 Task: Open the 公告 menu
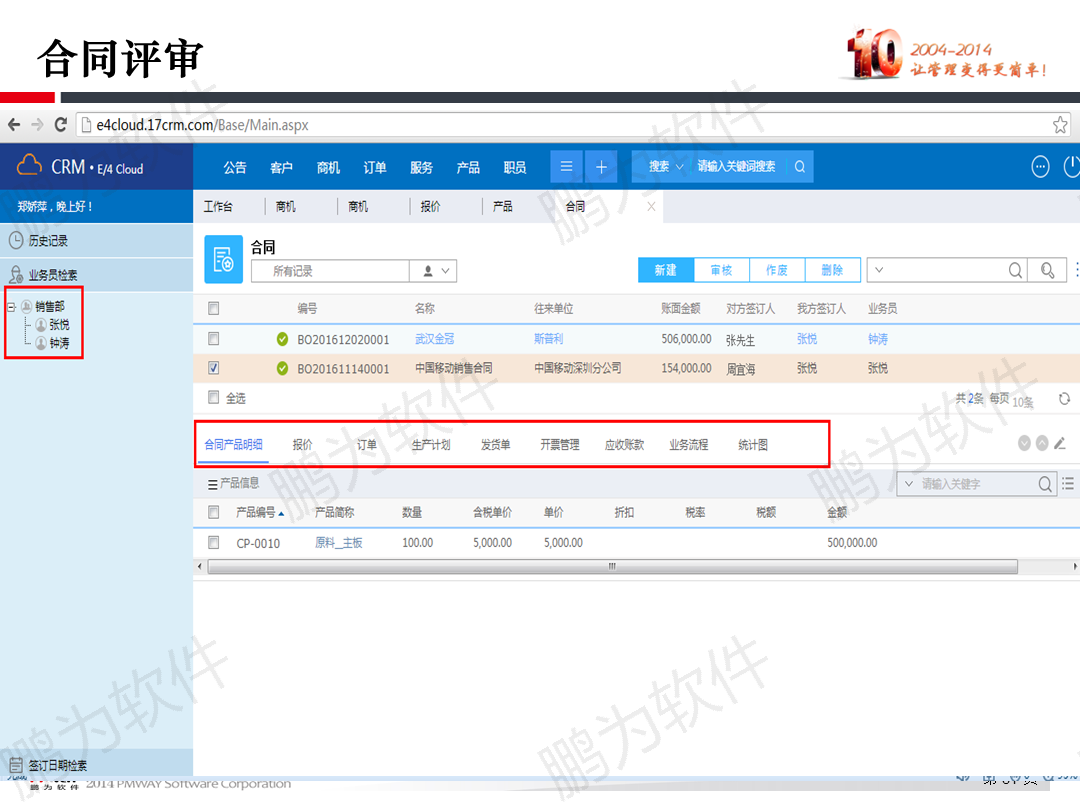pyautogui.click(x=235, y=167)
